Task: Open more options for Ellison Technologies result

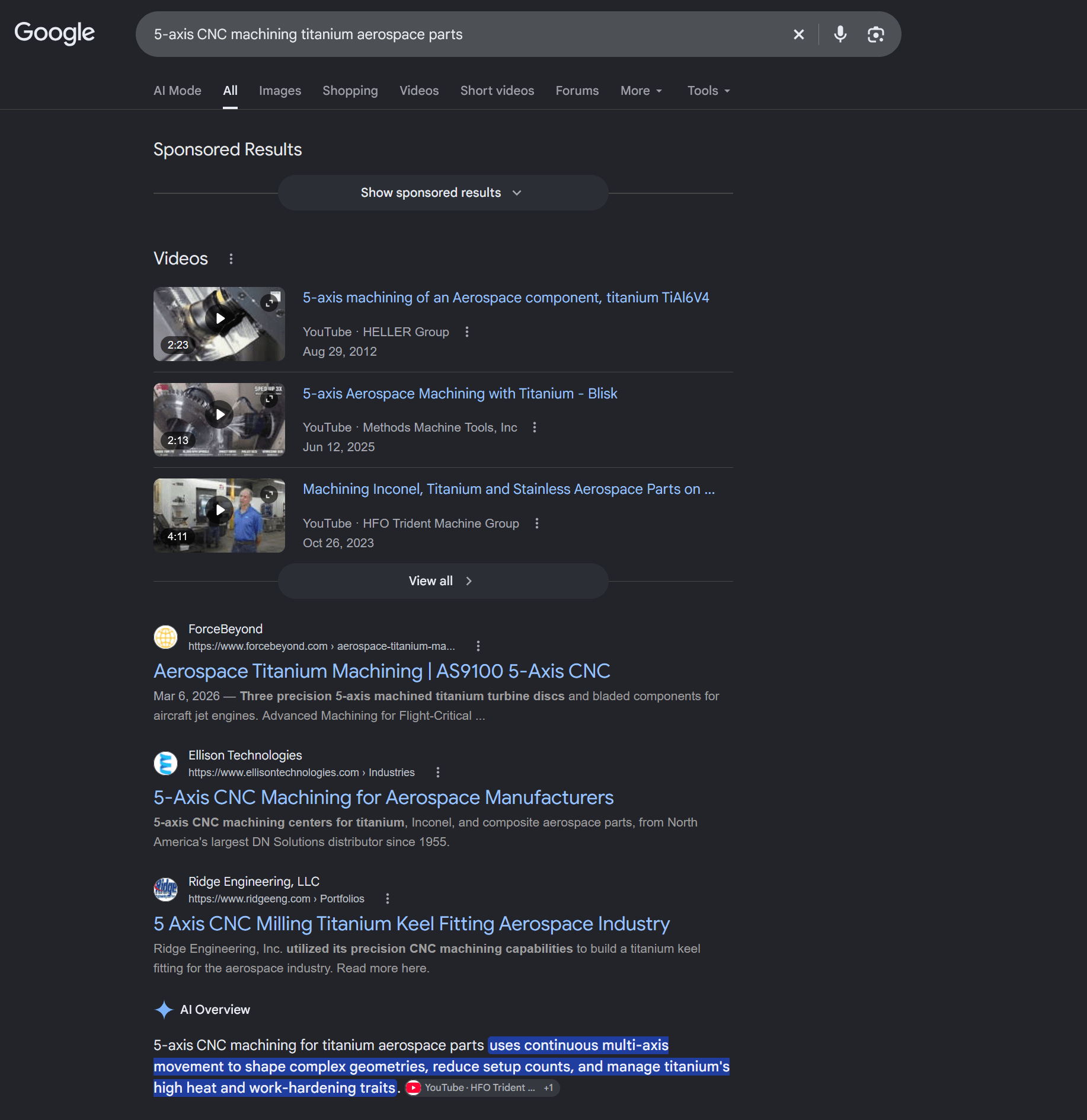Action: 438,773
